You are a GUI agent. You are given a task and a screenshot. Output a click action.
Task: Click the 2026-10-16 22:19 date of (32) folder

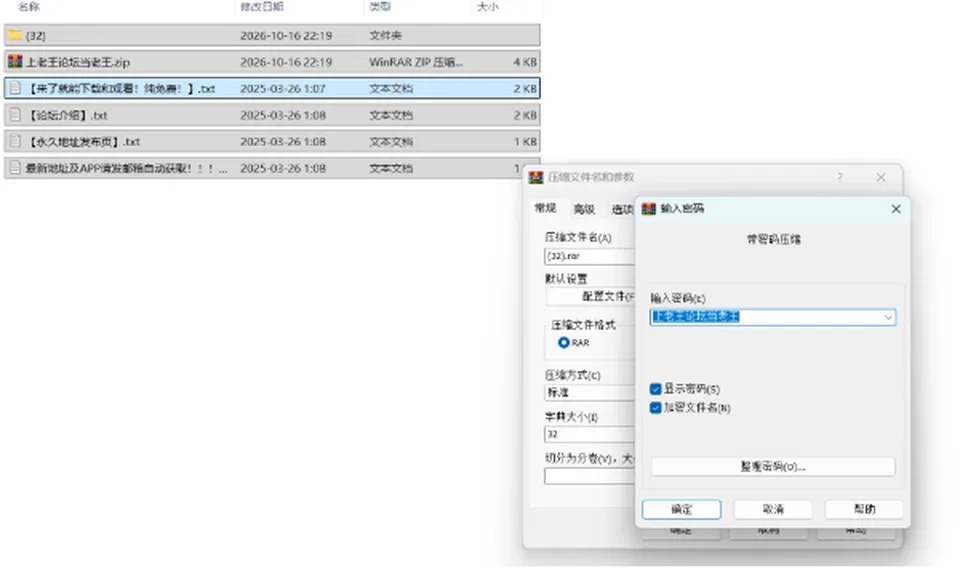pyautogui.click(x=286, y=36)
